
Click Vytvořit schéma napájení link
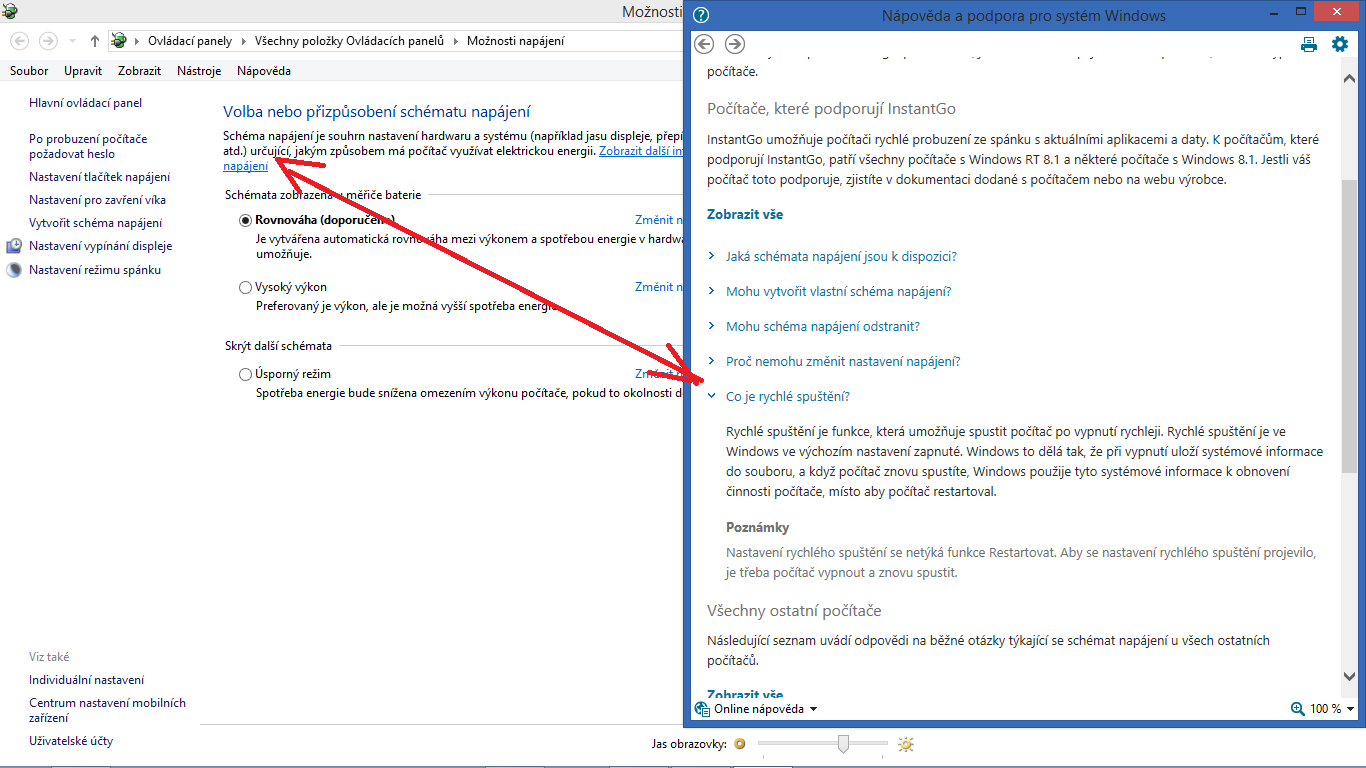(x=96, y=223)
